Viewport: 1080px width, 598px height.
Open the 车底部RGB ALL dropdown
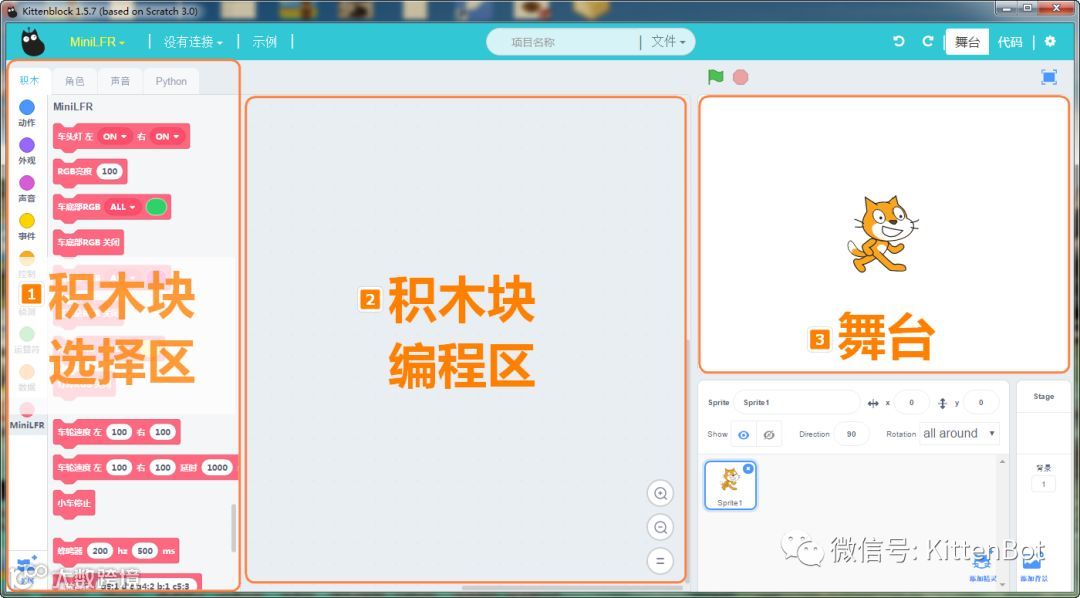tap(123, 207)
